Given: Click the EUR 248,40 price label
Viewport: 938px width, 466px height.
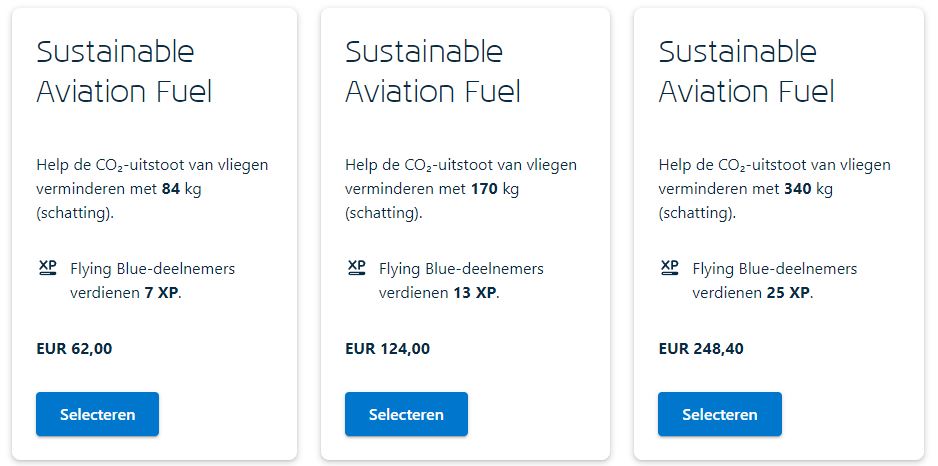Looking at the screenshot, I should [x=701, y=349].
